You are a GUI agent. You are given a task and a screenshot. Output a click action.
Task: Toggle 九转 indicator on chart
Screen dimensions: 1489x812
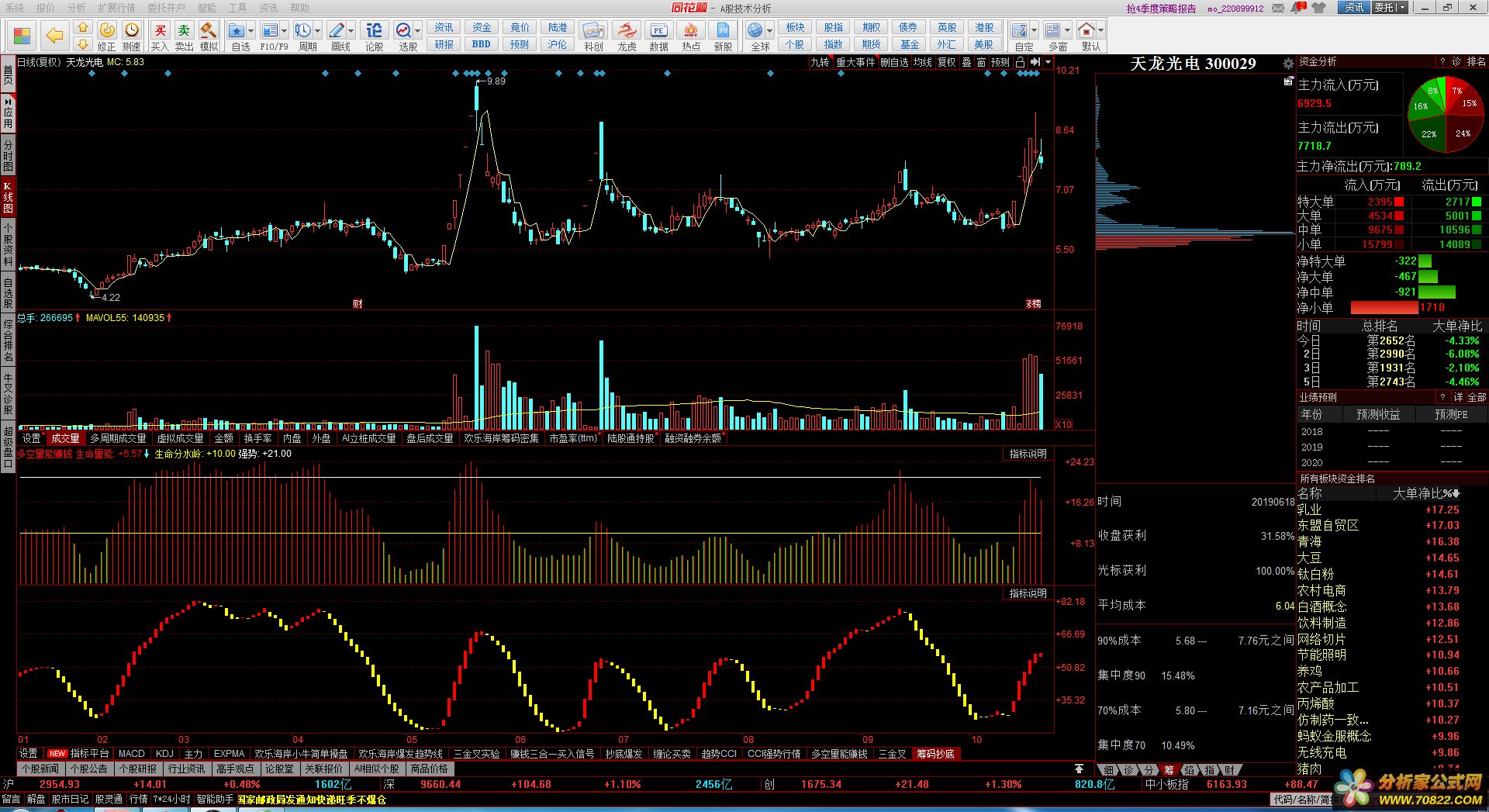[820, 62]
